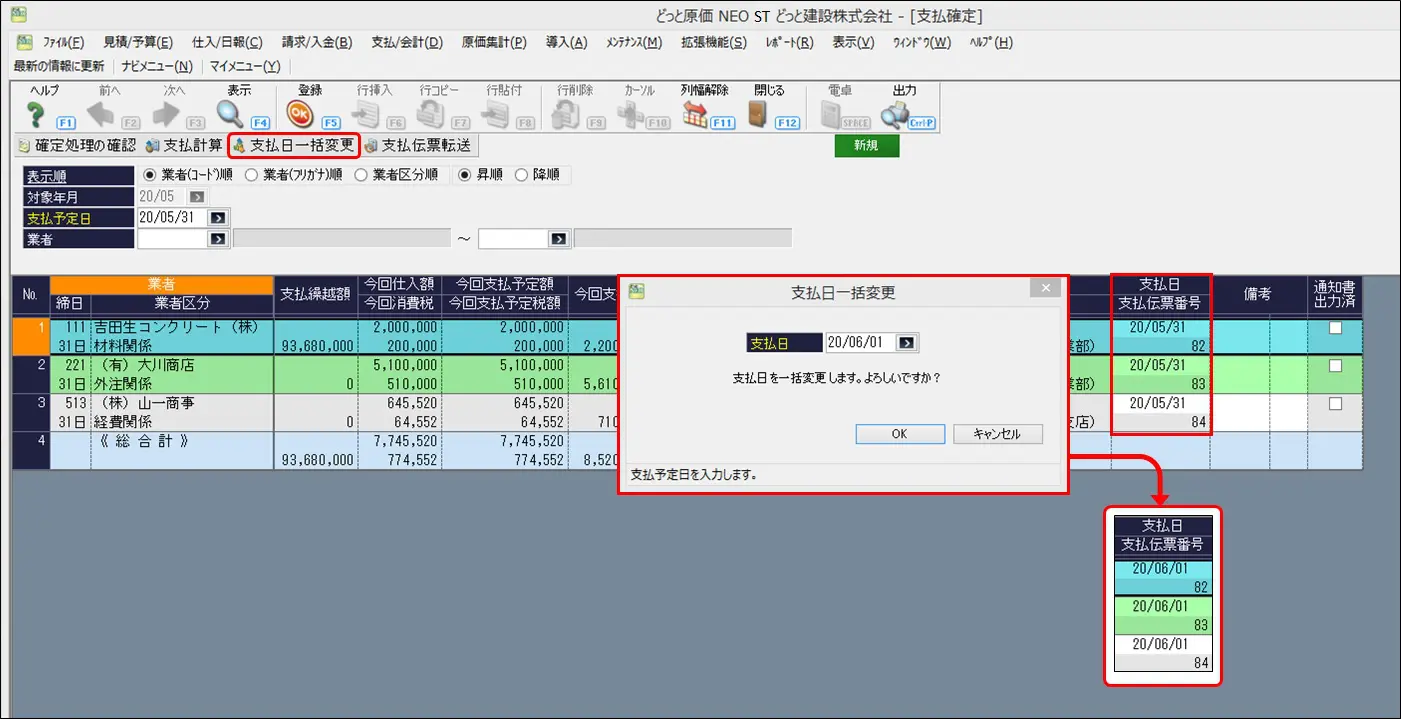The image size is (1401, 719).
Task: Click キャンセル in the dialog
Action: [x=998, y=434]
